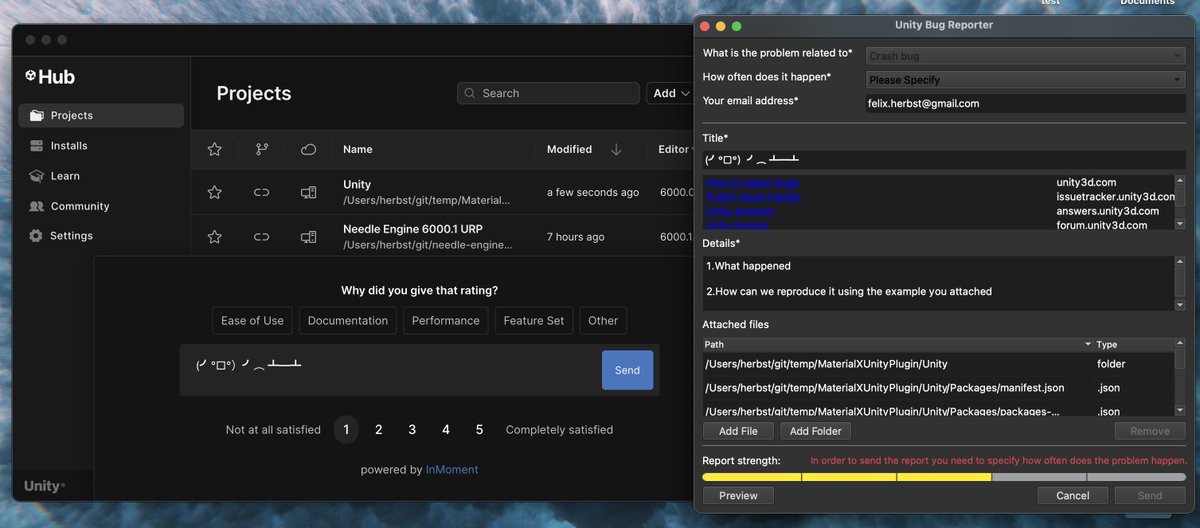Open 'Public issue tracker' link

(x=753, y=197)
